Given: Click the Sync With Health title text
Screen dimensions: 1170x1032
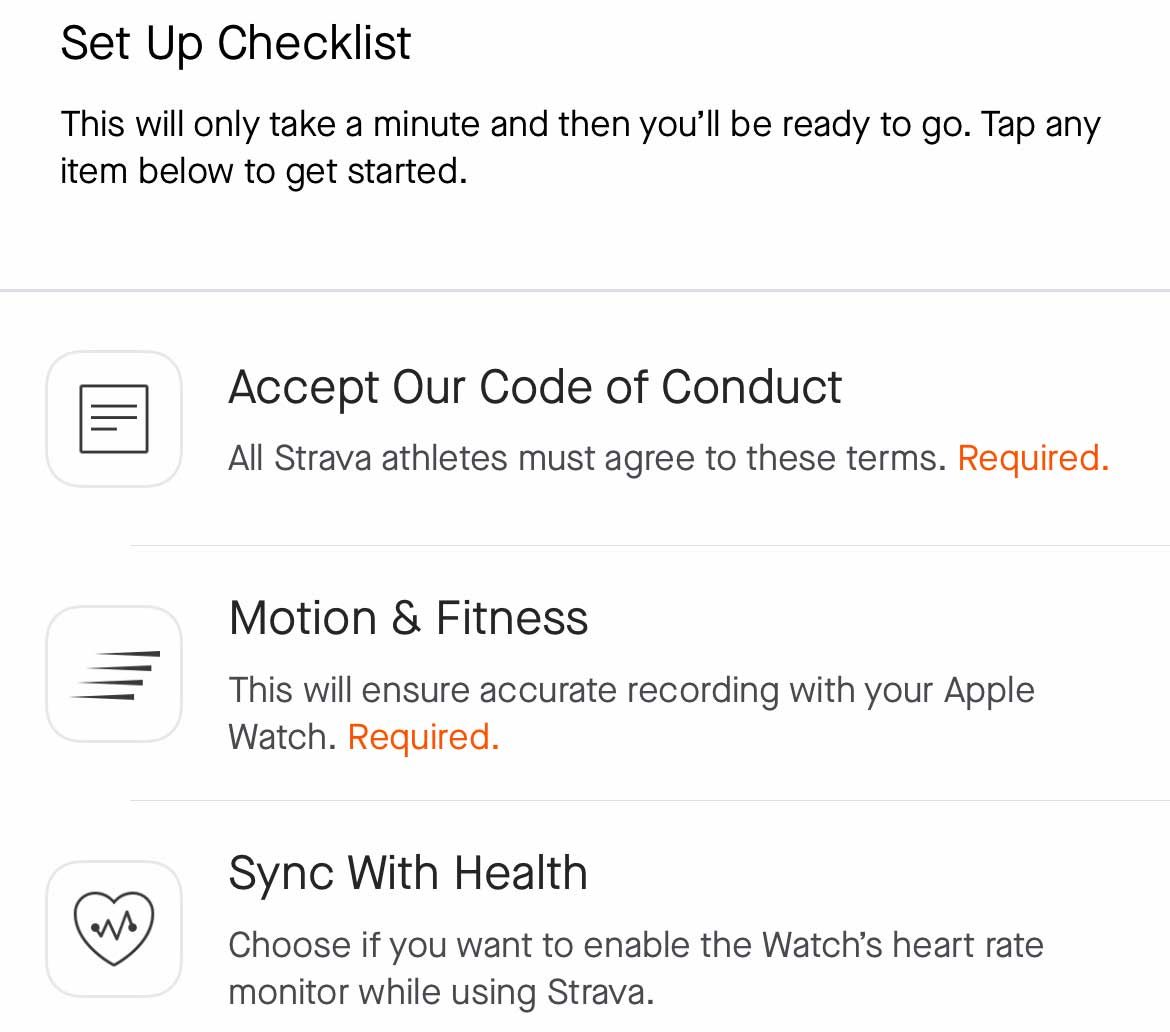Looking at the screenshot, I should point(408,872).
